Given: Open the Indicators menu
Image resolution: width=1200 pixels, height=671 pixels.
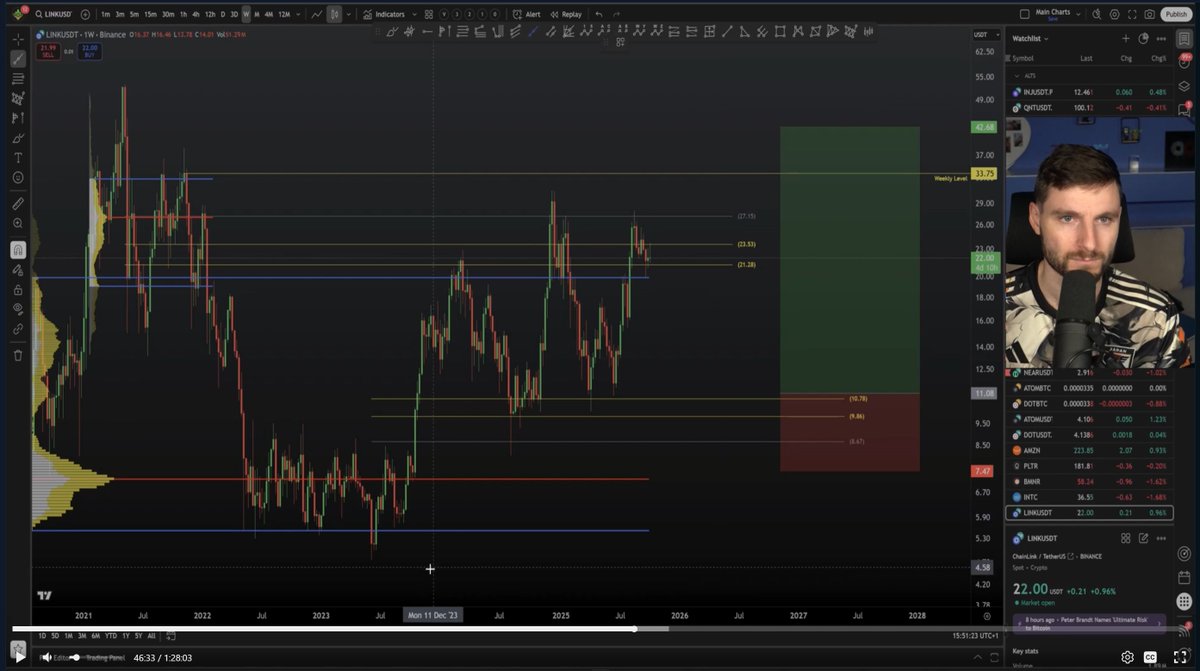Looking at the screenshot, I should click(384, 14).
